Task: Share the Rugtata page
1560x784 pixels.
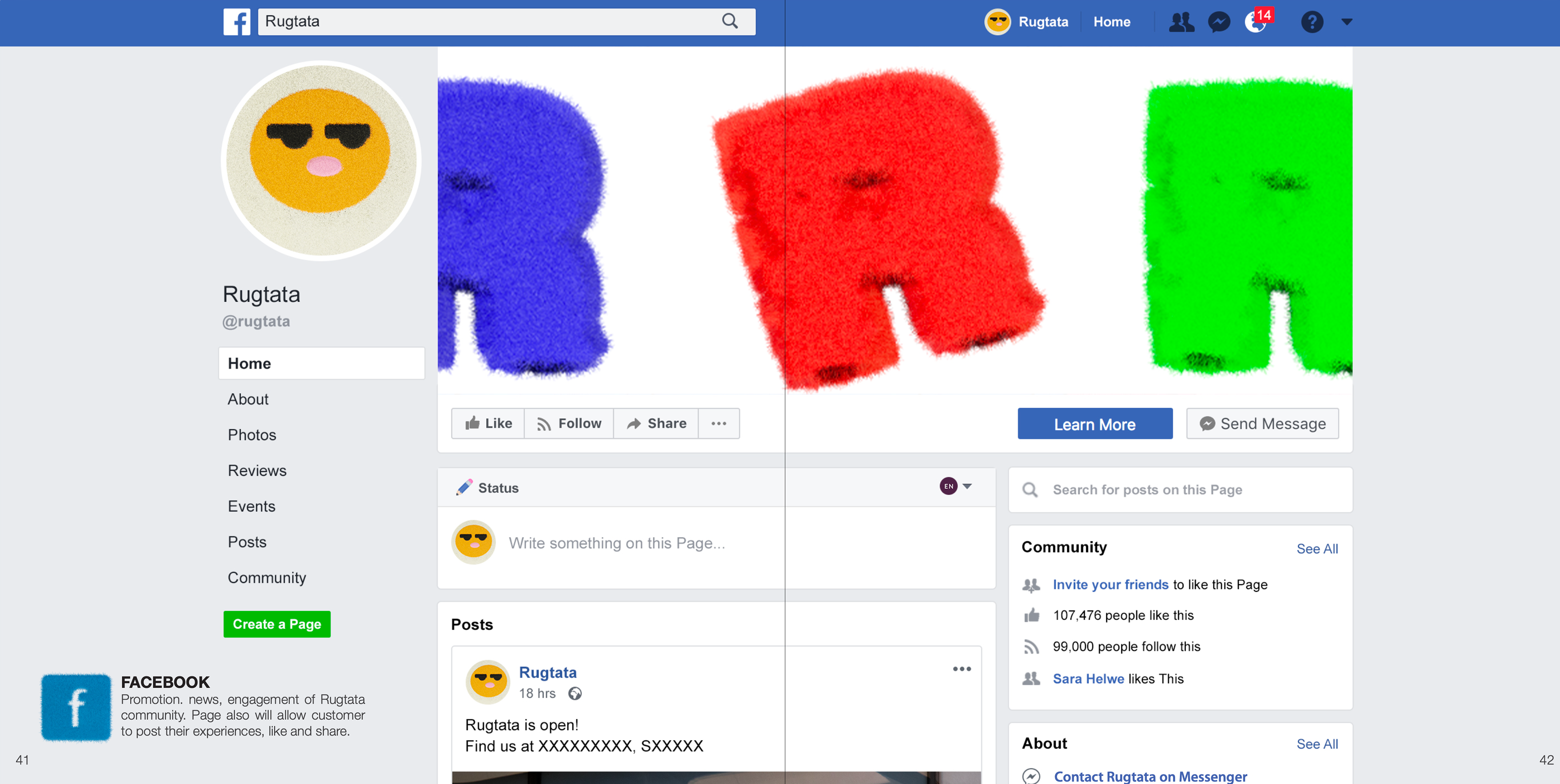Action: [x=656, y=423]
